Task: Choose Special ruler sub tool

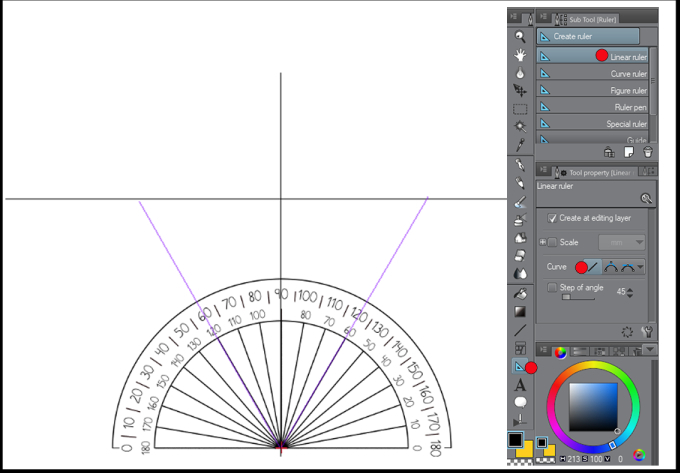Action: [592, 124]
